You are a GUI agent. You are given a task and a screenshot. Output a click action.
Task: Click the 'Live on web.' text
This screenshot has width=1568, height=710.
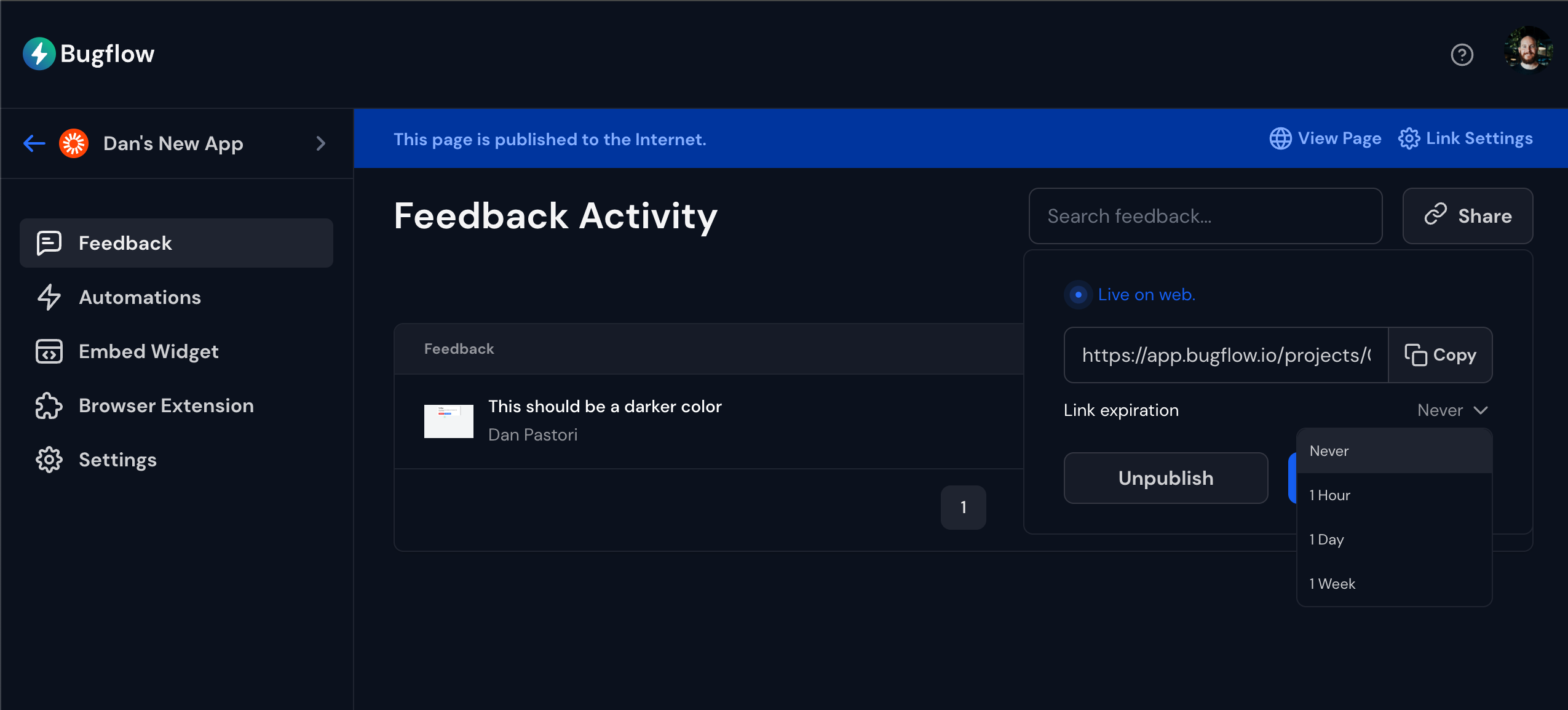1147,295
